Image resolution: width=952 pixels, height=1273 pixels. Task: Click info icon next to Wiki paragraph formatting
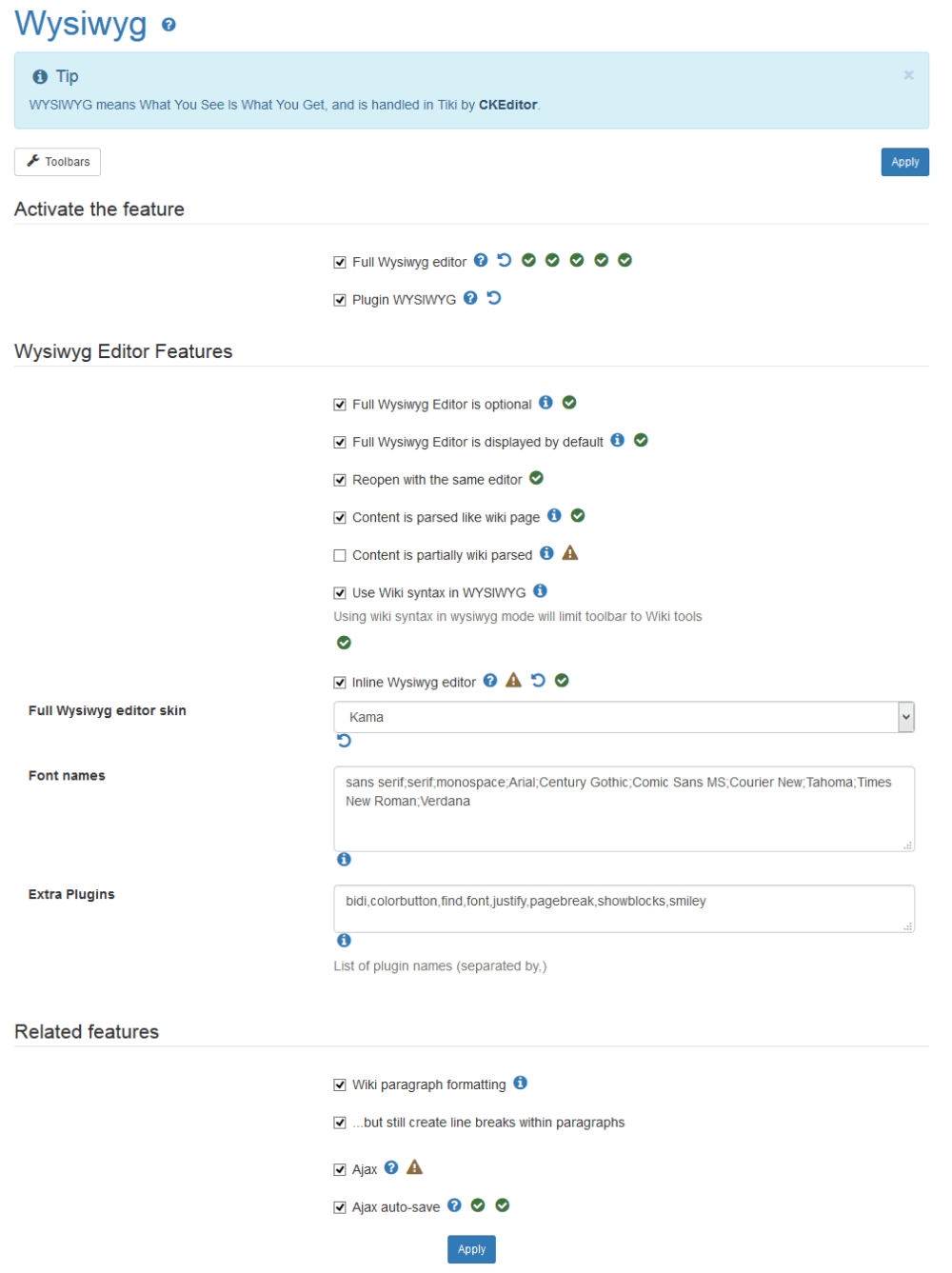click(520, 1083)
